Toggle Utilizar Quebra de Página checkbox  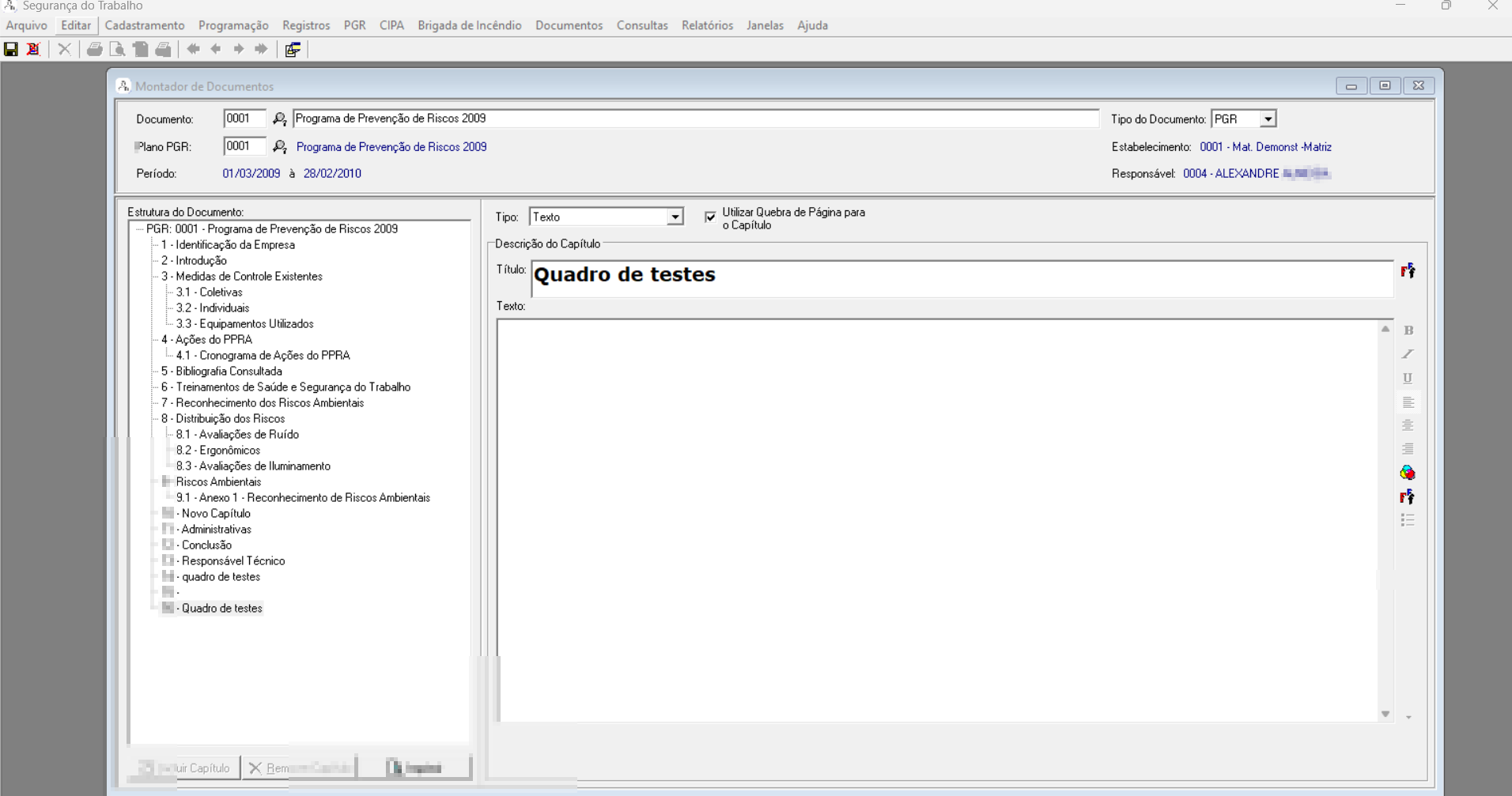click(x=710, y=217)
